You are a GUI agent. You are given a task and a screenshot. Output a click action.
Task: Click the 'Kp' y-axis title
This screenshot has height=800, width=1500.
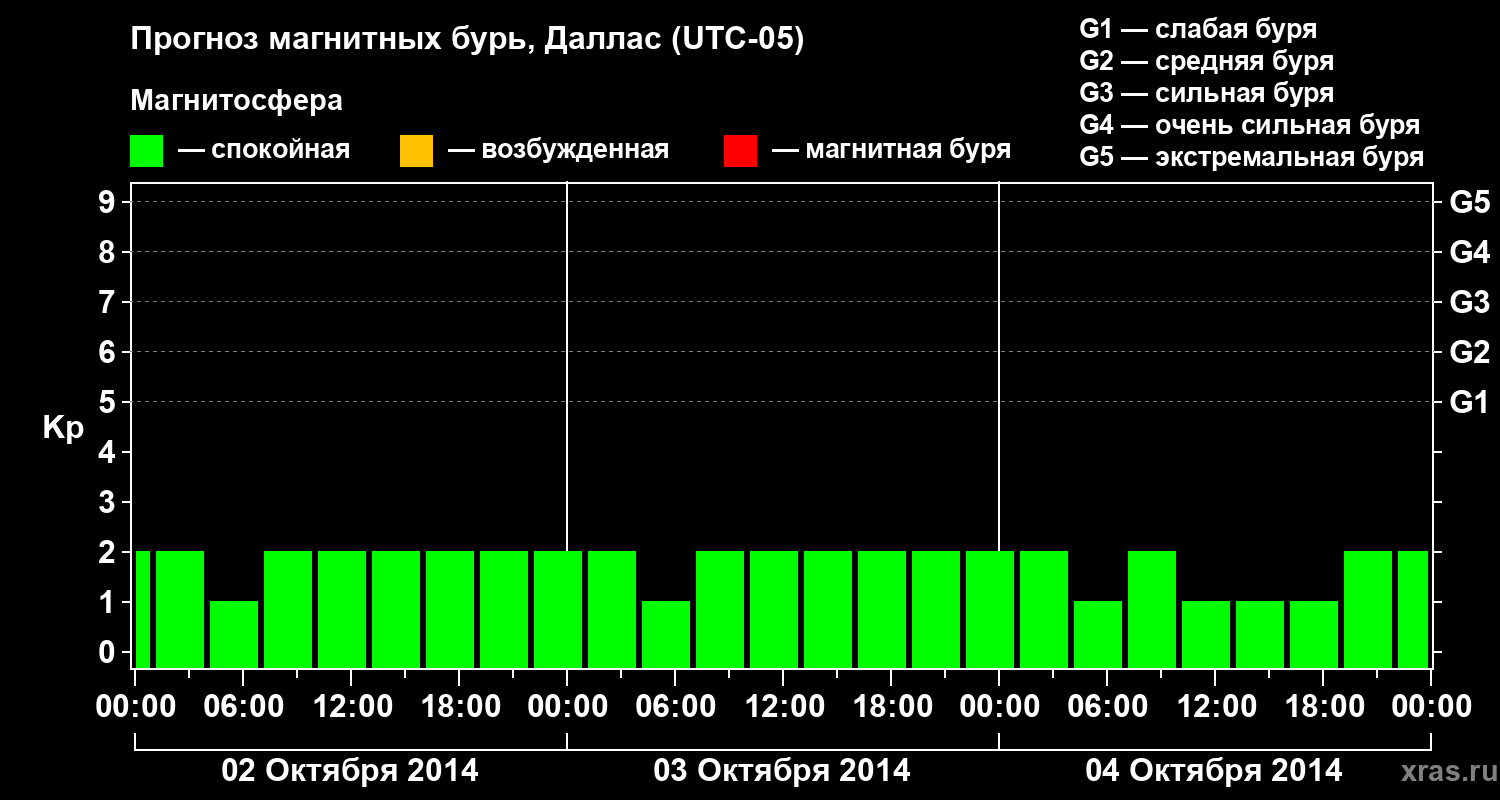coord(63,428)
